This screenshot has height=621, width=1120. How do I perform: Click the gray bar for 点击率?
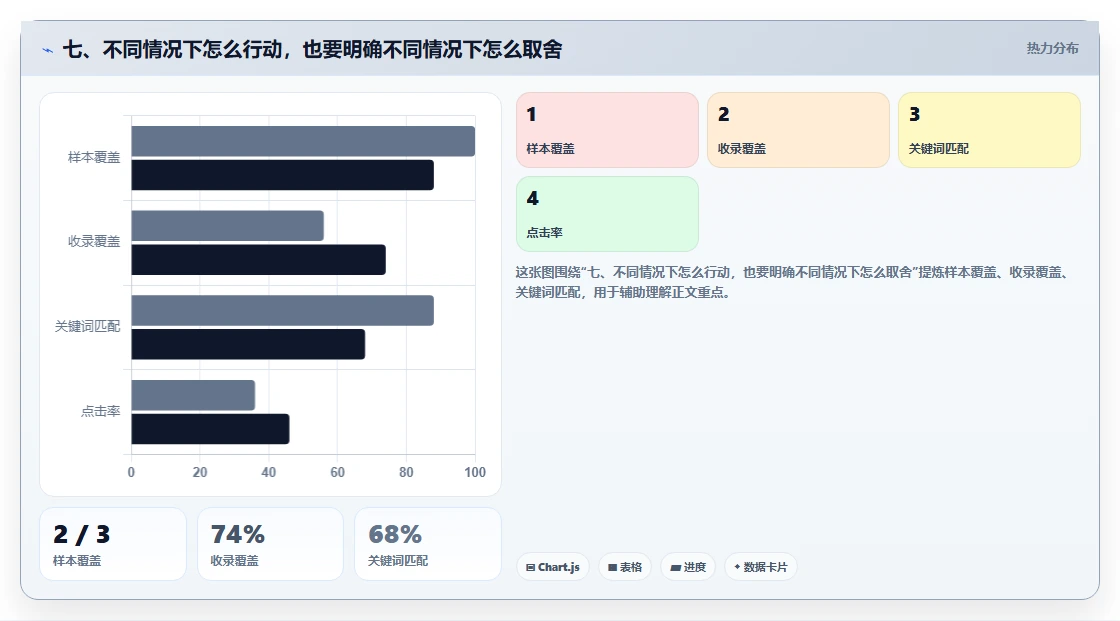tap(193, 395)
